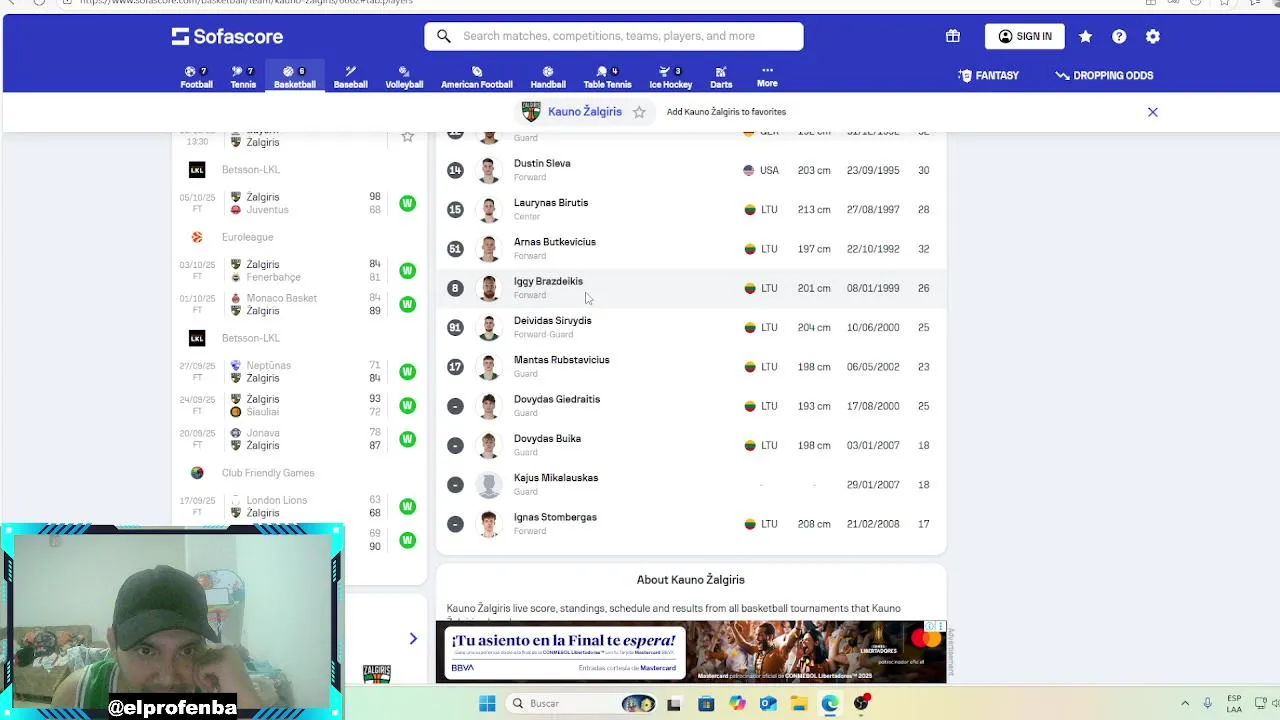Select the Basketball sports tab
Screen dimensions: 1280x720
[x=295, y=77]
